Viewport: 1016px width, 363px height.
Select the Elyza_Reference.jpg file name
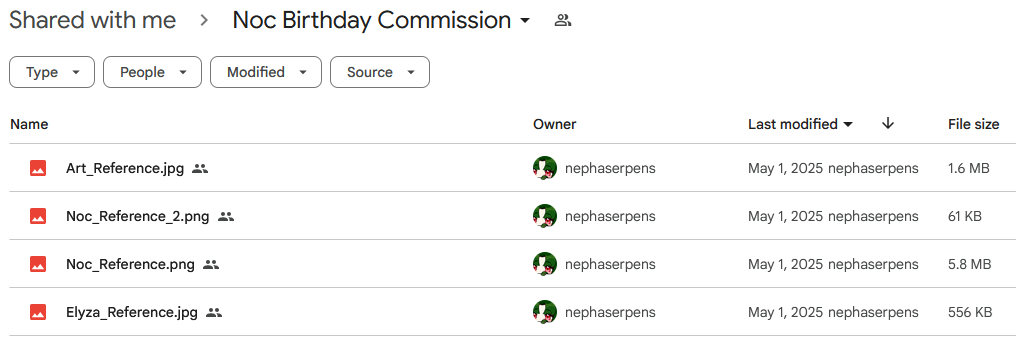[132, 312]
